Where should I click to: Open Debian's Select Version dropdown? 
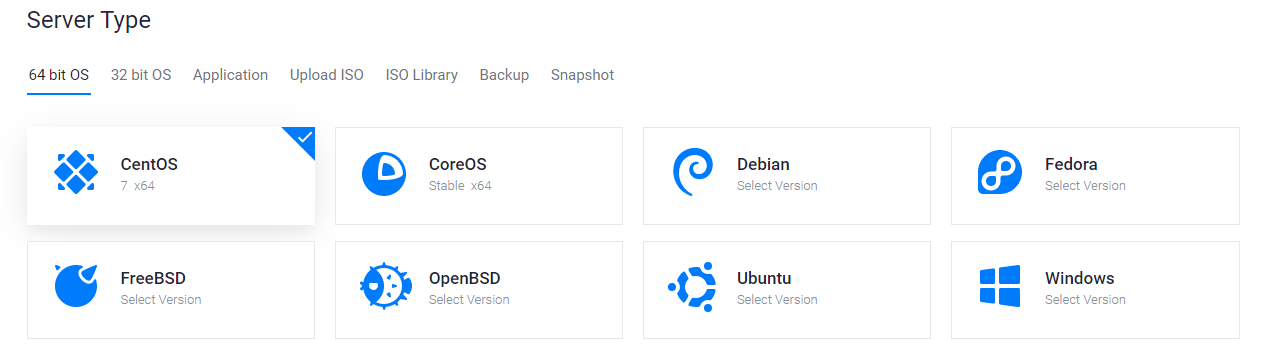point(777,186)
